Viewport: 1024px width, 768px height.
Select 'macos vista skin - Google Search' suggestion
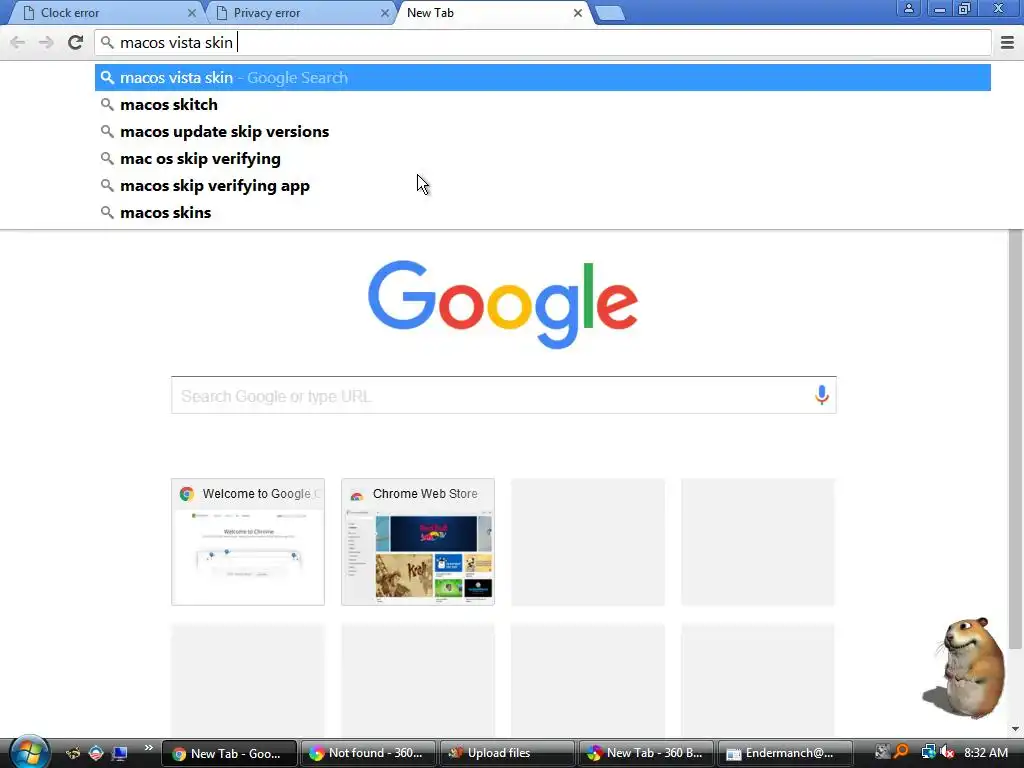point(543,78)
